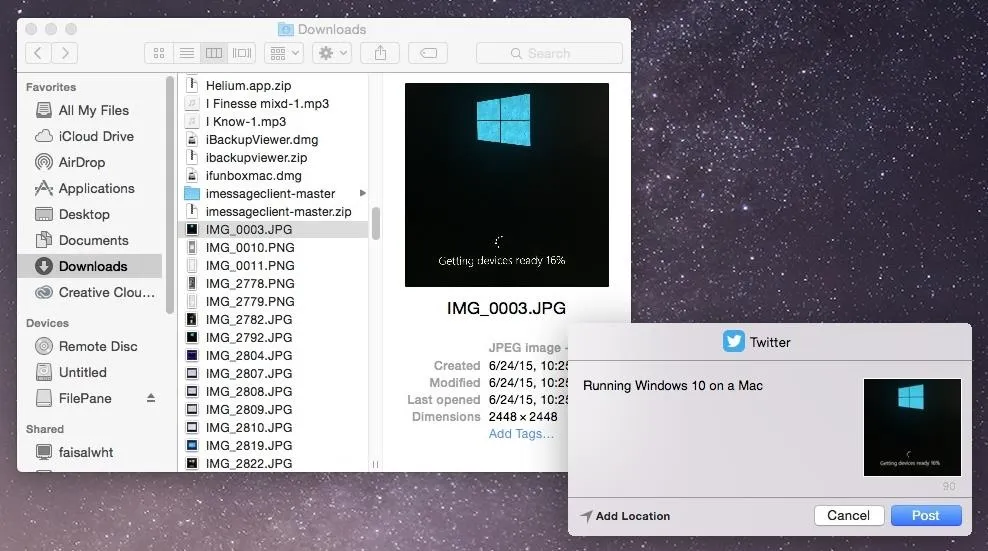This screenshot has height=551, width=988.
Task: Select faisalwht under Shared
Action: tap(90, 452)
